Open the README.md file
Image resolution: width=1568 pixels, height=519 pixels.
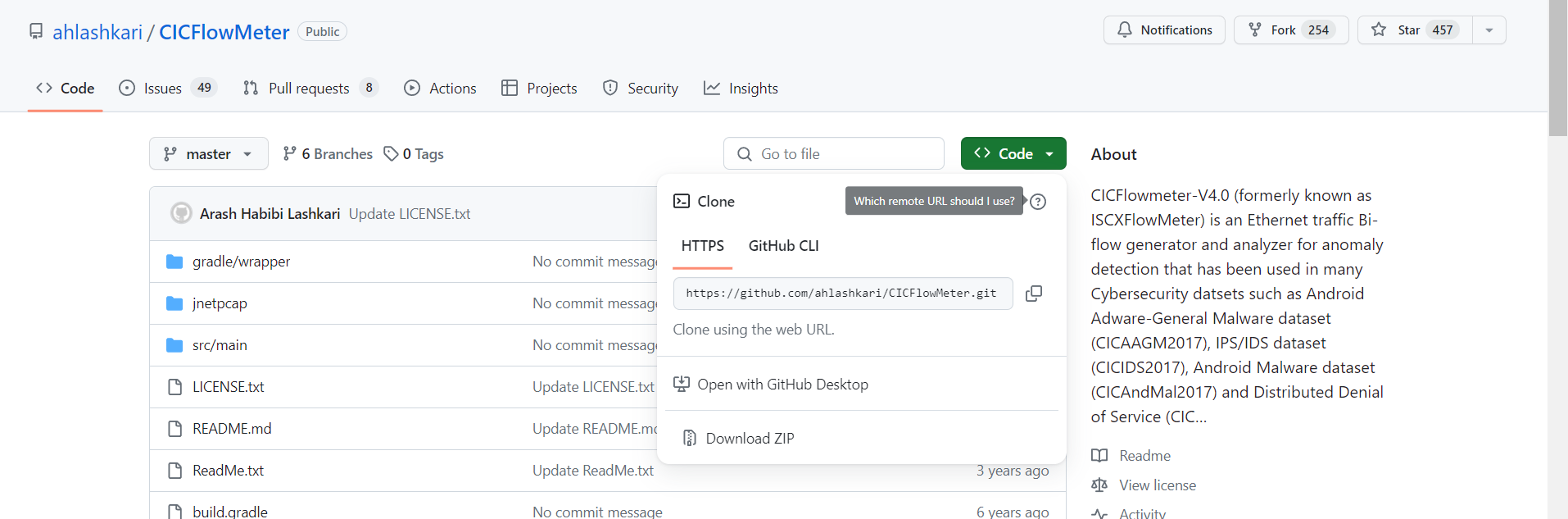point(232,429)
